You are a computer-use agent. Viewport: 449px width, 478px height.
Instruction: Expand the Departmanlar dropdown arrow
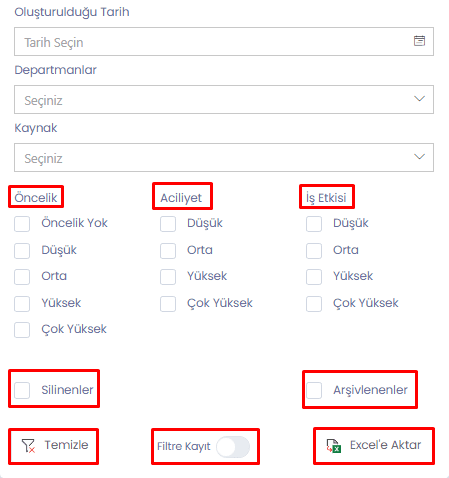419,99
